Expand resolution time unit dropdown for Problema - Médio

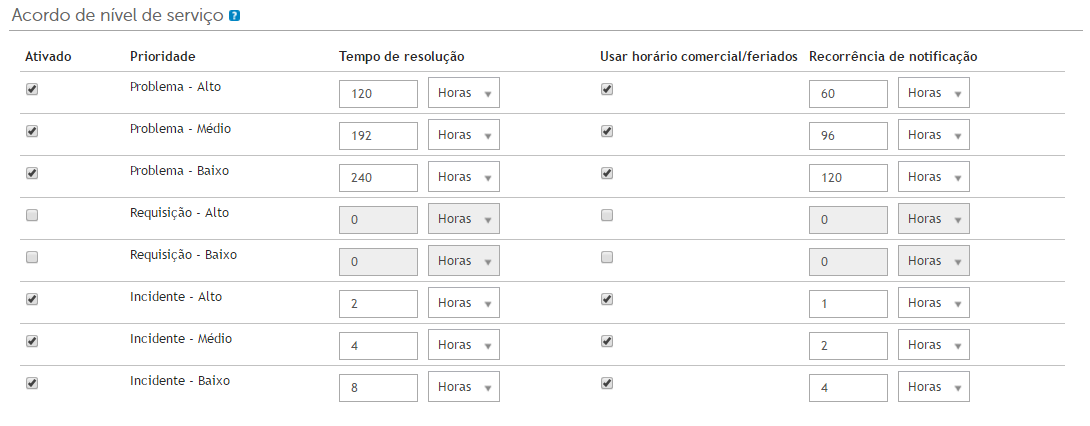pos(464,136)
